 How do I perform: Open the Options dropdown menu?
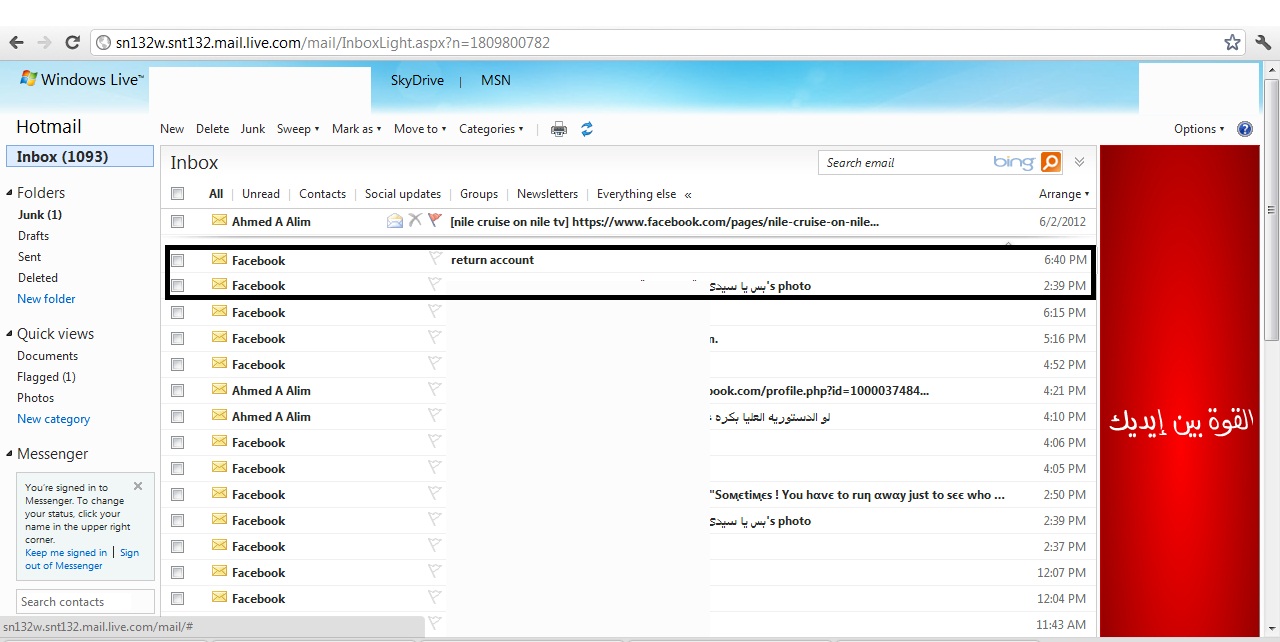(1199, 129)
